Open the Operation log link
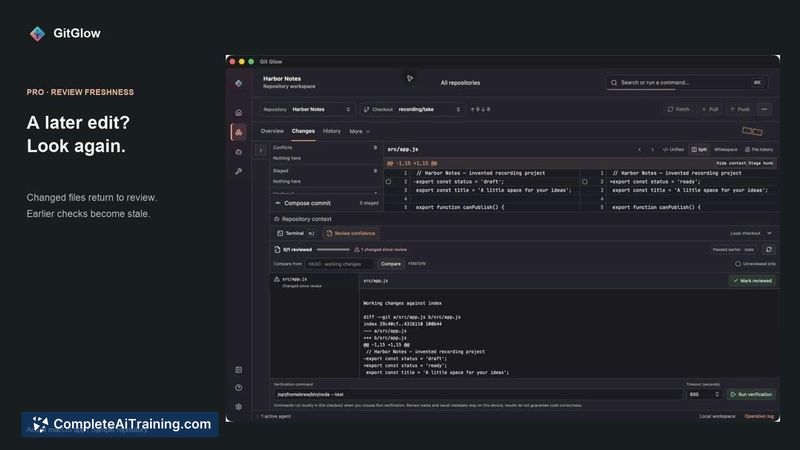 click(x=759, y=416)
